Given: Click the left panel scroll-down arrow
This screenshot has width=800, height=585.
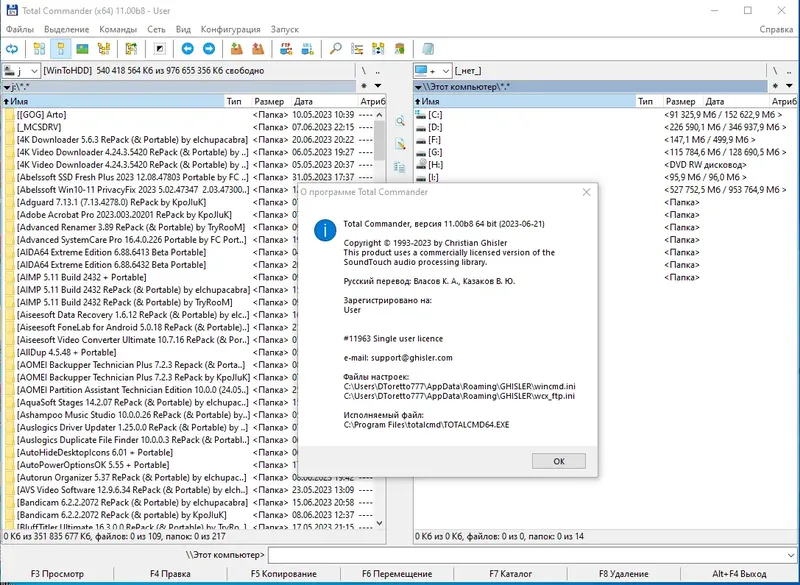Looking at the screenshot, I should pos(379,523).
